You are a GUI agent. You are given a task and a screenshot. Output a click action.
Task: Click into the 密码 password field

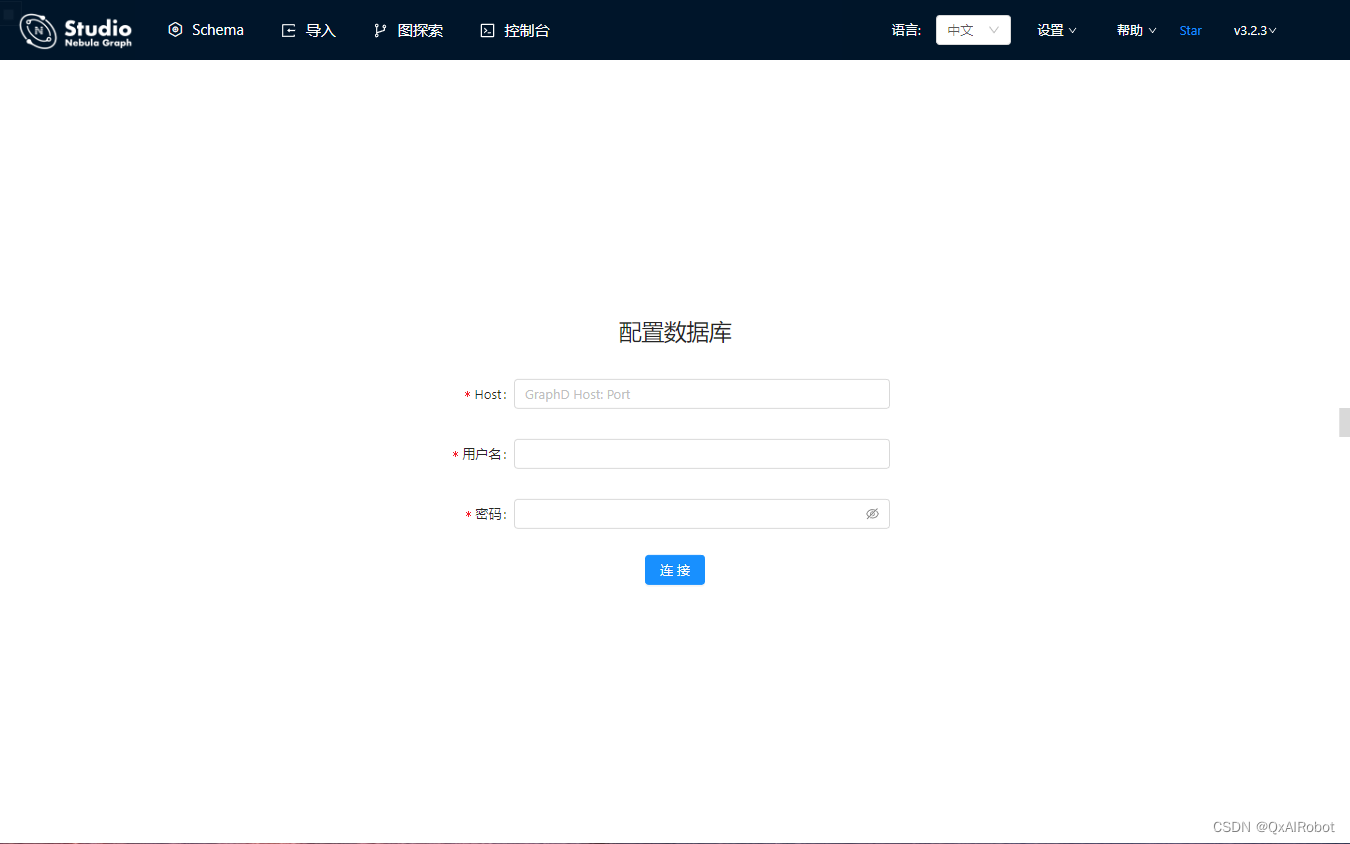702,514
